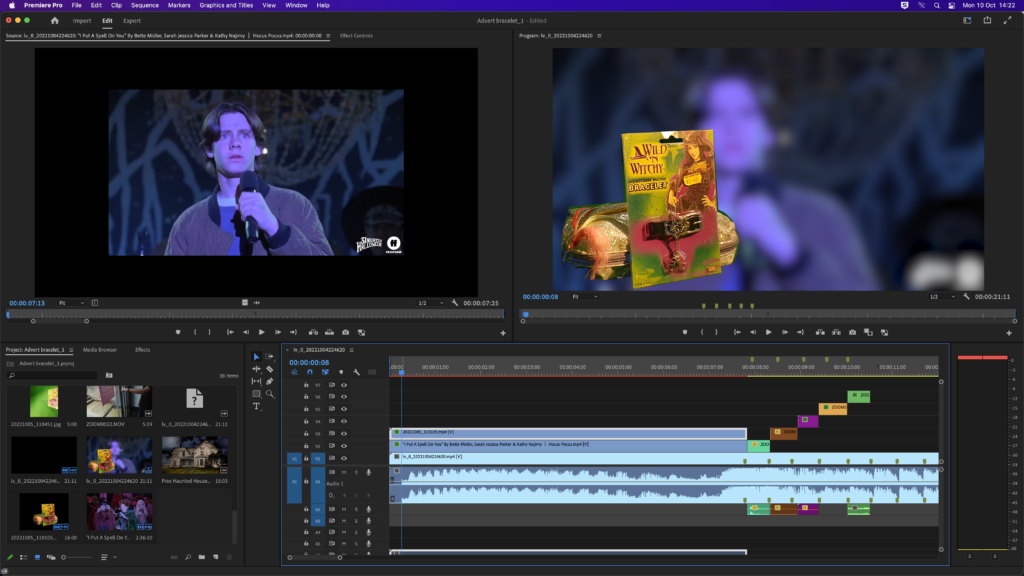Open Project panel menu icon

[x=71, y=350]
